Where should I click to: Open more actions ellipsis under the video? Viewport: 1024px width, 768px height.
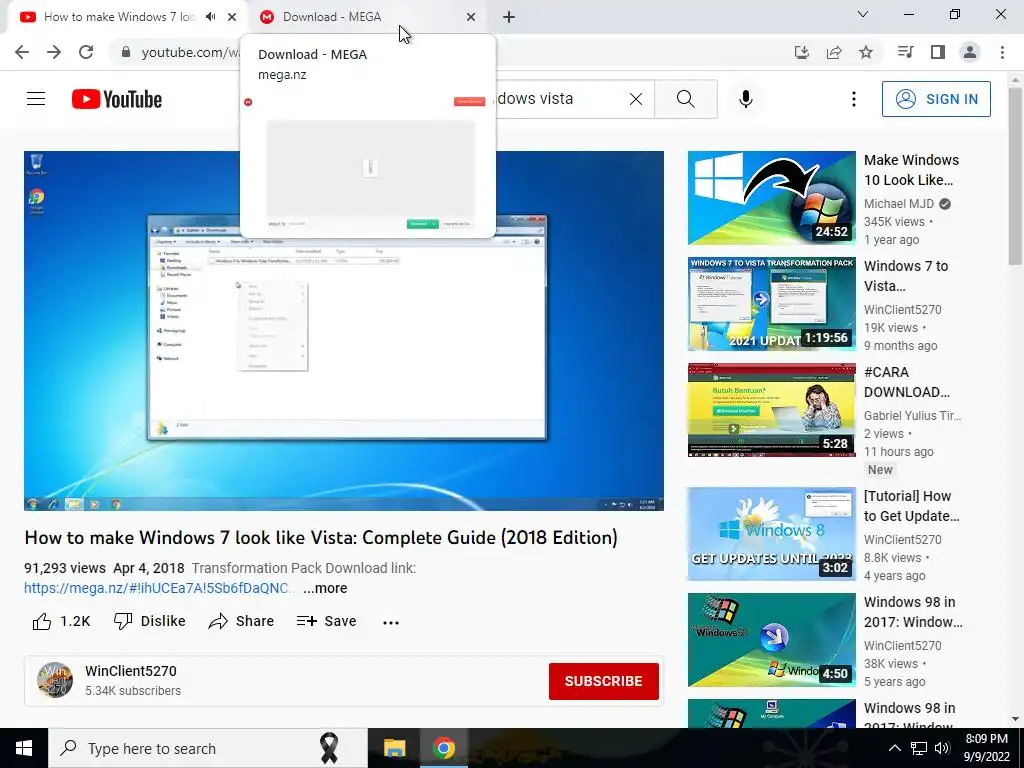[391, 622]
